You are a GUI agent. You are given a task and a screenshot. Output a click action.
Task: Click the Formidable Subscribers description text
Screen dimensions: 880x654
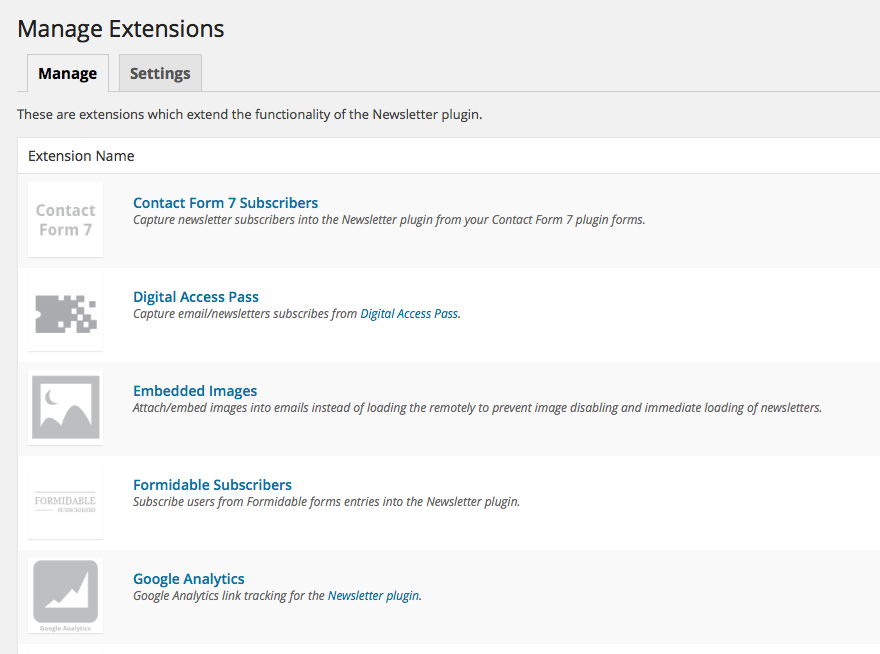[x=326, y=502]
